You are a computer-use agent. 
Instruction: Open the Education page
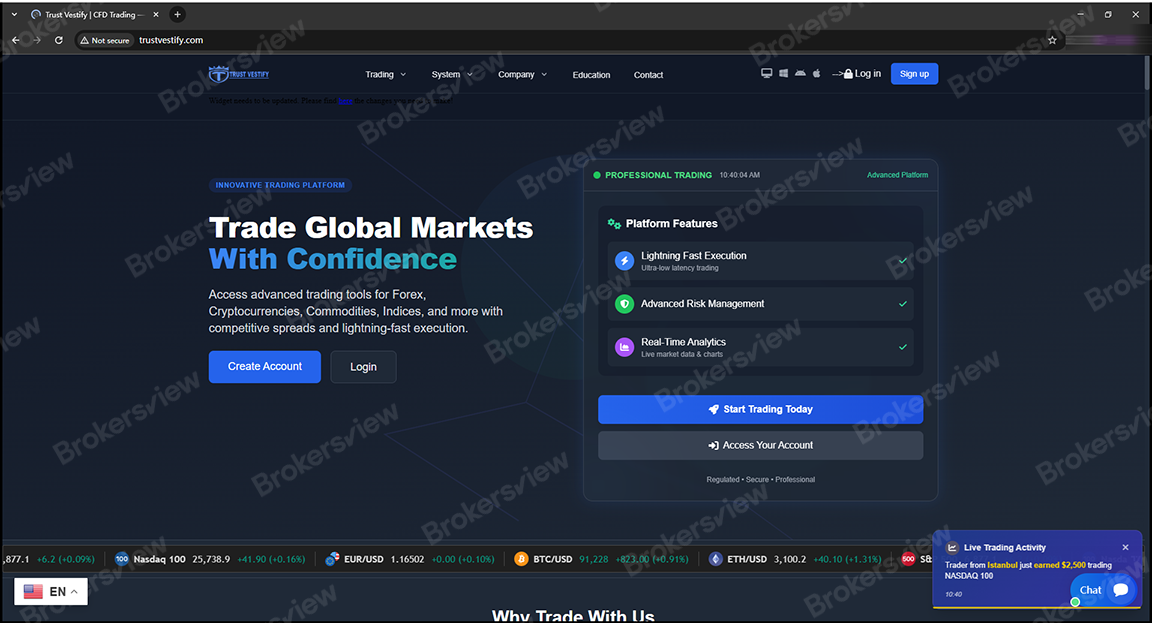[591, 74]
